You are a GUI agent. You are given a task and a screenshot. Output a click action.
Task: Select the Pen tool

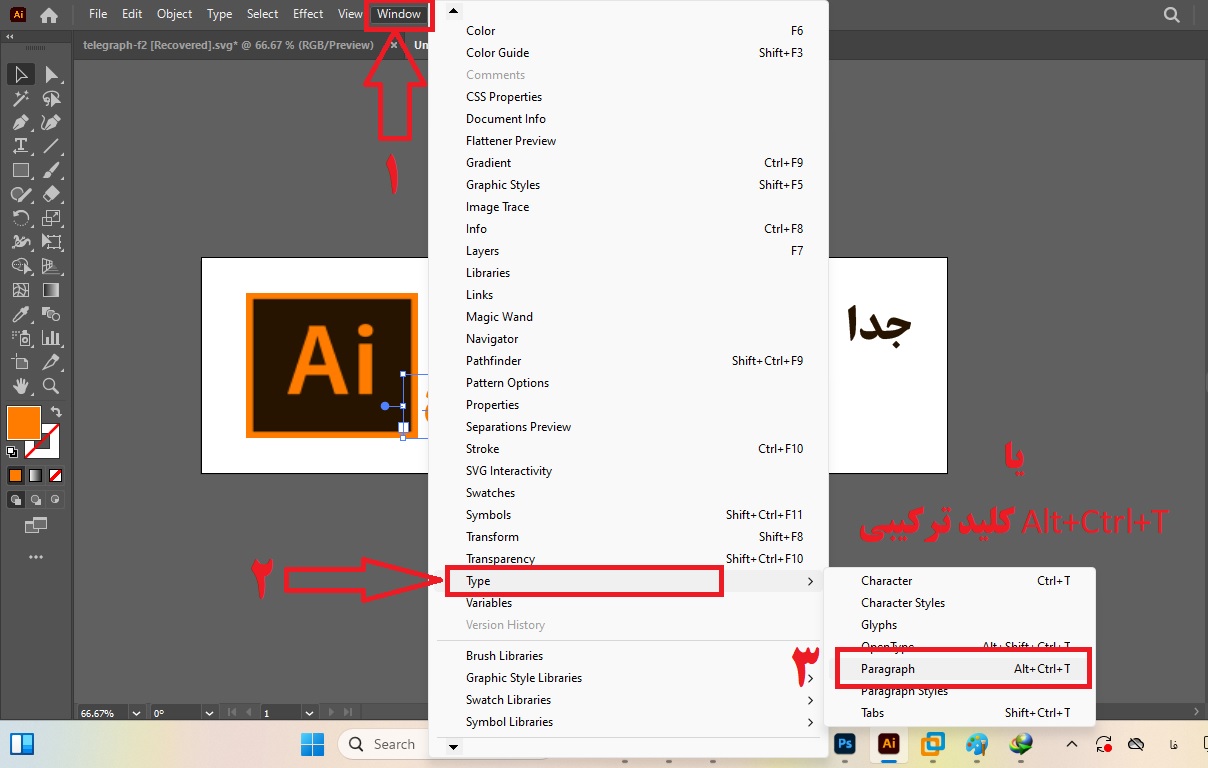click(20, 122)
